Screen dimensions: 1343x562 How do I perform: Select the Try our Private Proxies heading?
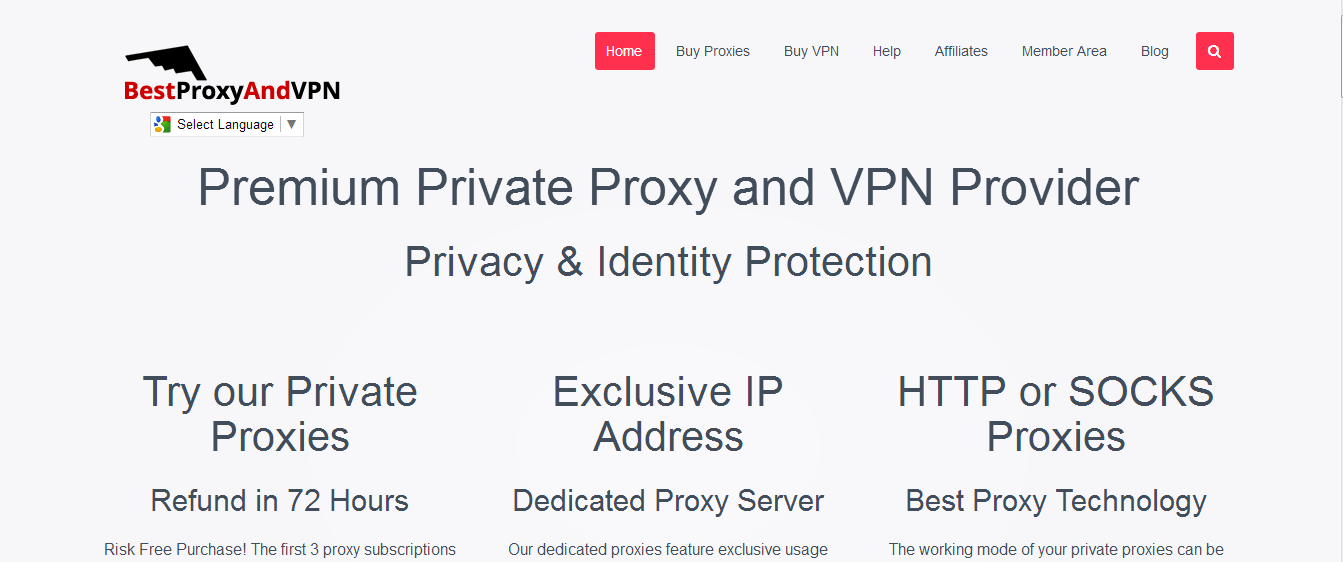[280, 414]
